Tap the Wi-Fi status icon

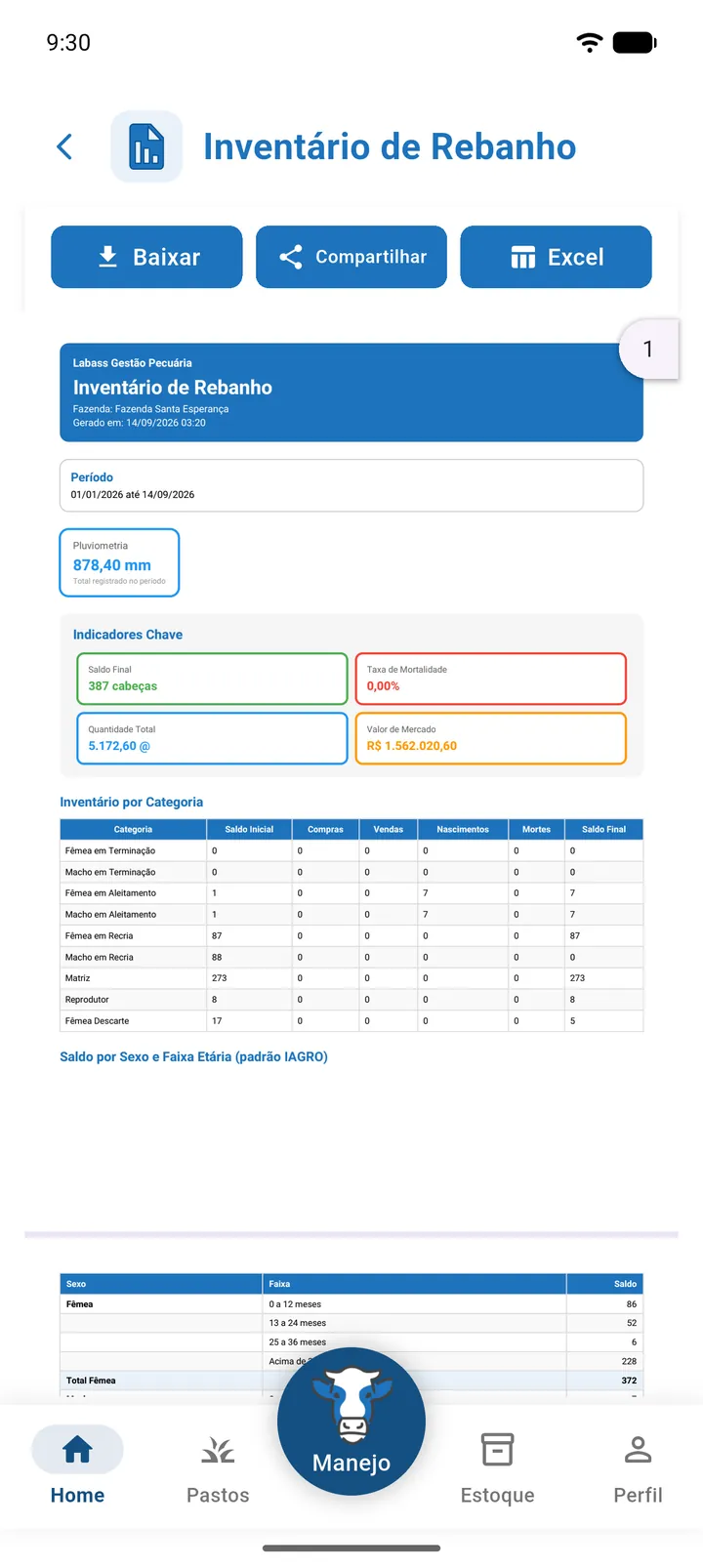(x=590, y=42)
